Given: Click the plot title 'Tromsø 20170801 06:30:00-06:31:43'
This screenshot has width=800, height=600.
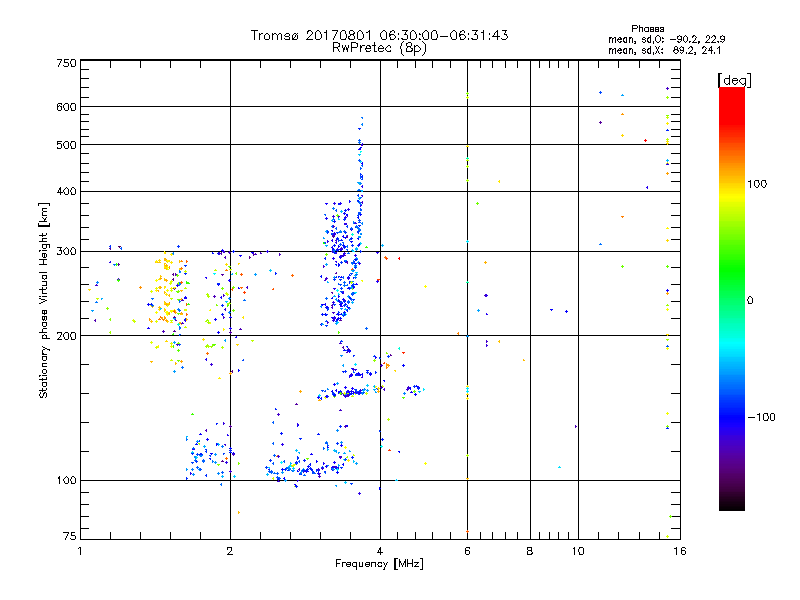Looking at the screenshot, I should (x=379, y=35).
